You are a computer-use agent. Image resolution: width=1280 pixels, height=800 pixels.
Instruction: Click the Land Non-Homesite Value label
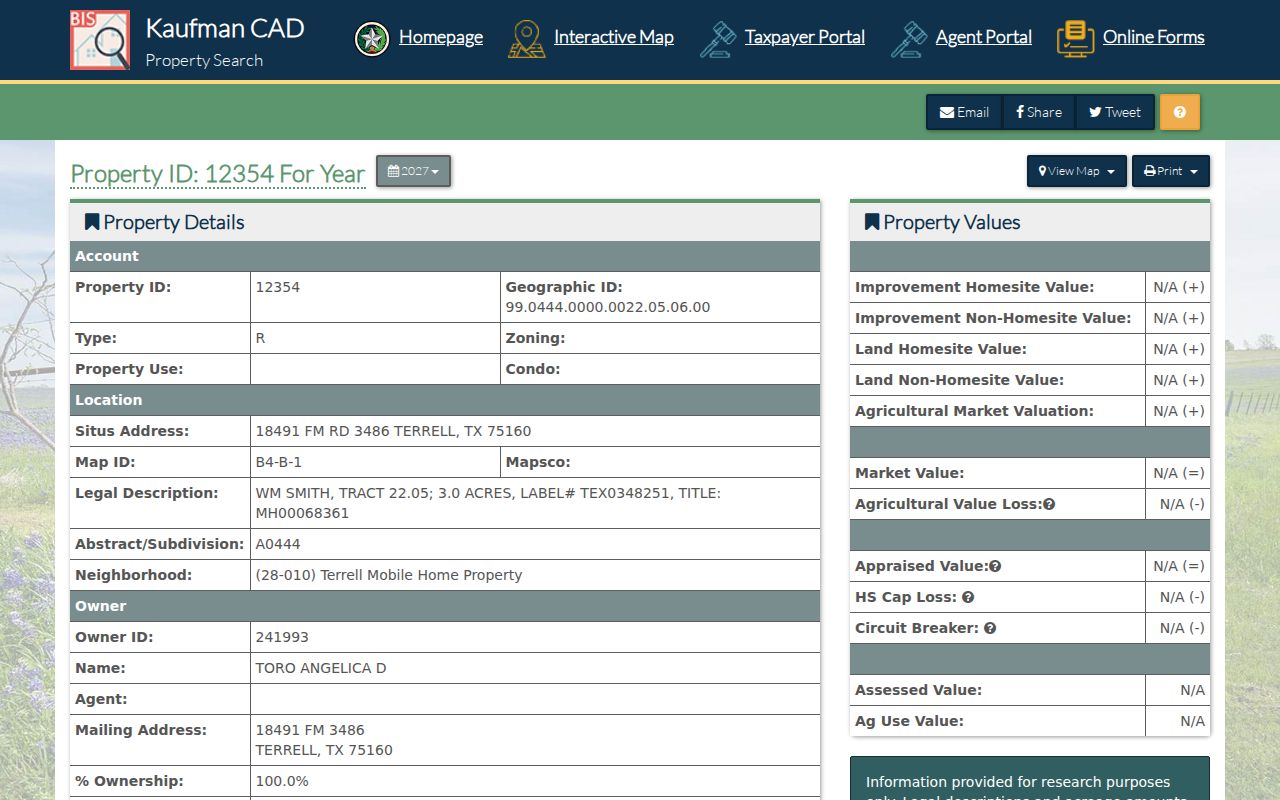960,380
